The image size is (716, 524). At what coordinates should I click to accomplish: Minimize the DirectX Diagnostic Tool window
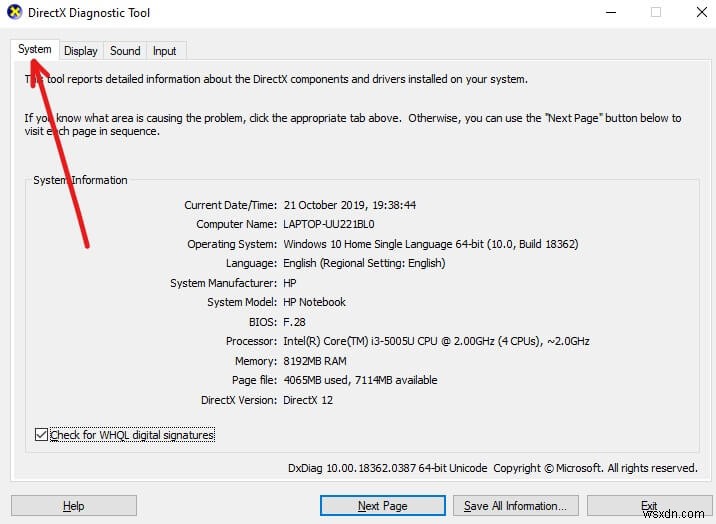pyautogui.click(x=611, y=12)
